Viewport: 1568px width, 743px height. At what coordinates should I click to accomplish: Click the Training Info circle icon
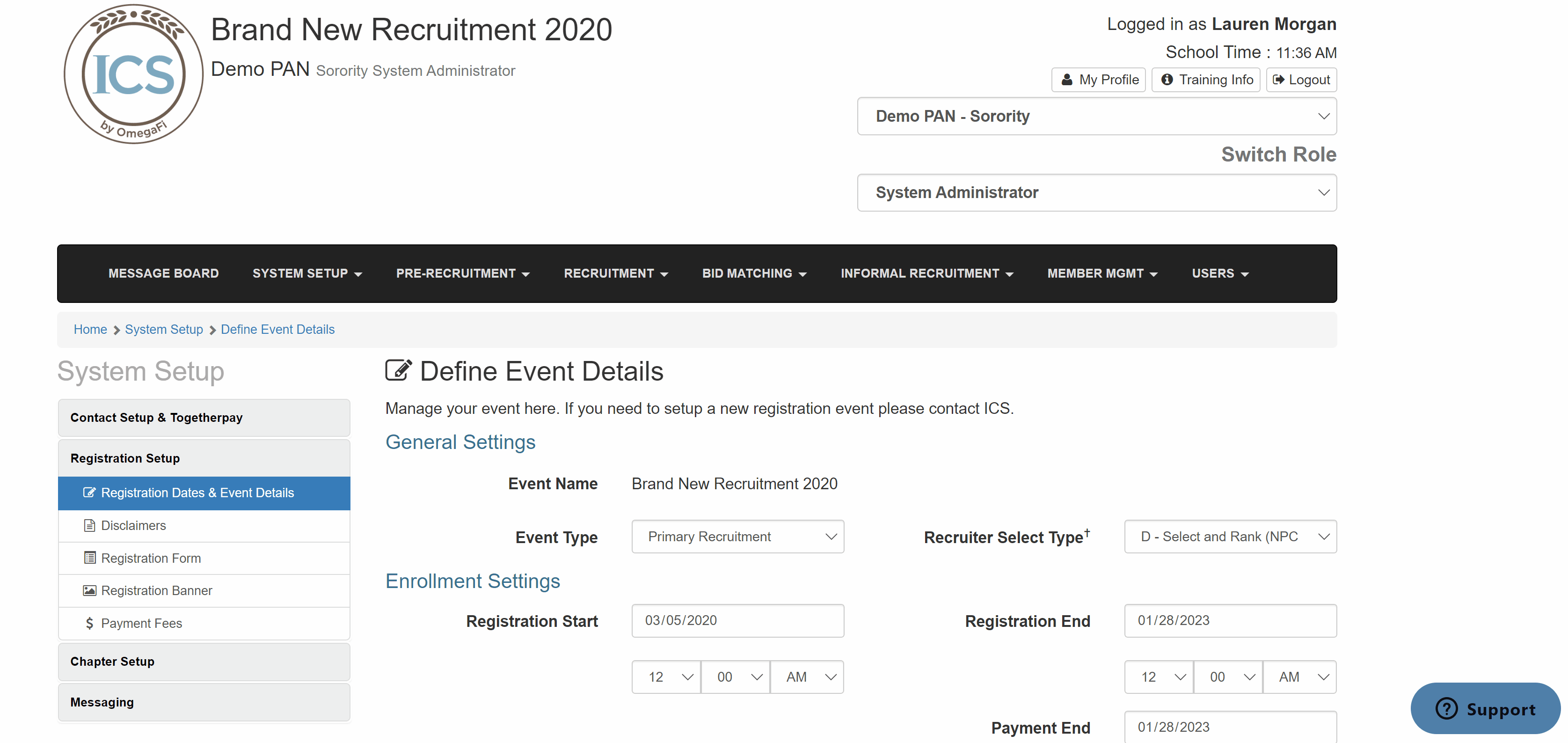(1167, 80)
